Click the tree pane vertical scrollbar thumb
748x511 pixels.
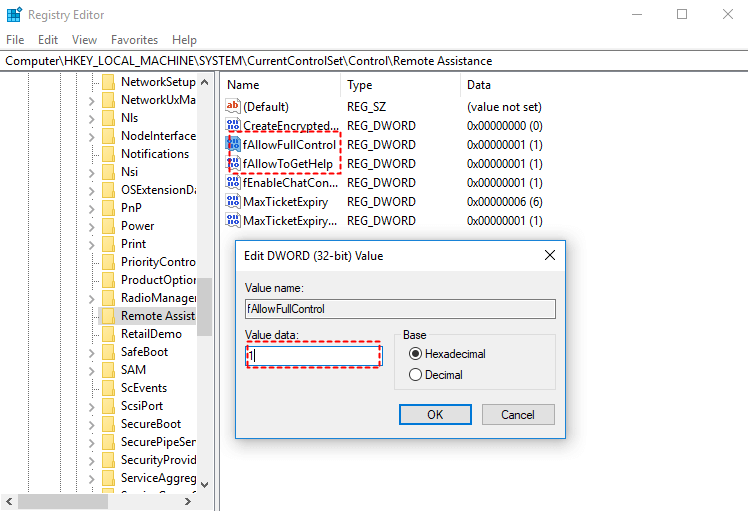click(205, 307)
